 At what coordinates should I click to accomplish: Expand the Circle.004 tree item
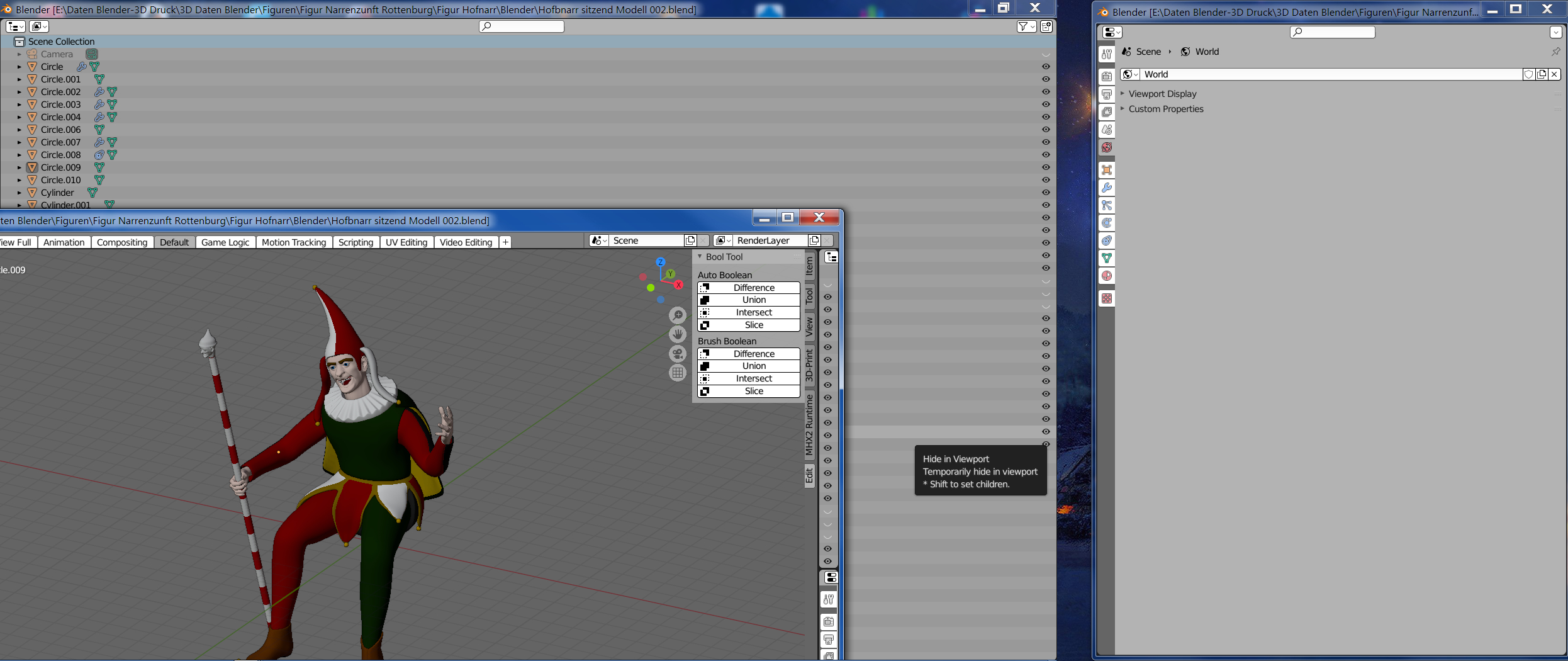point(20,117)
